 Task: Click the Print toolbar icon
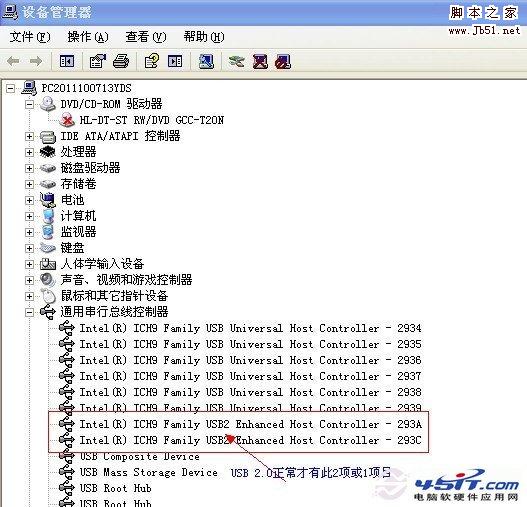click(x=121, y=61)
